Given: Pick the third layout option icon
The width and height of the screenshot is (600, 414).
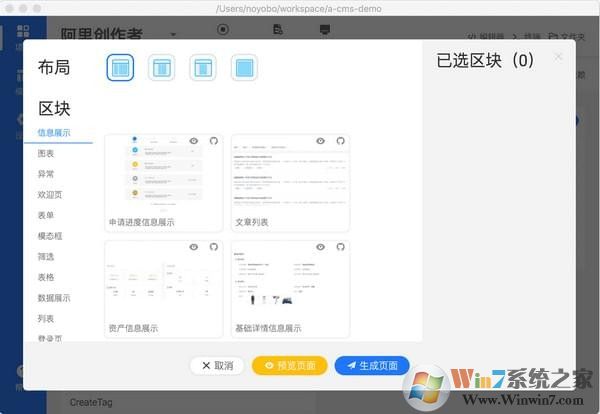Looking at the screenshot, I should [203, 67].
